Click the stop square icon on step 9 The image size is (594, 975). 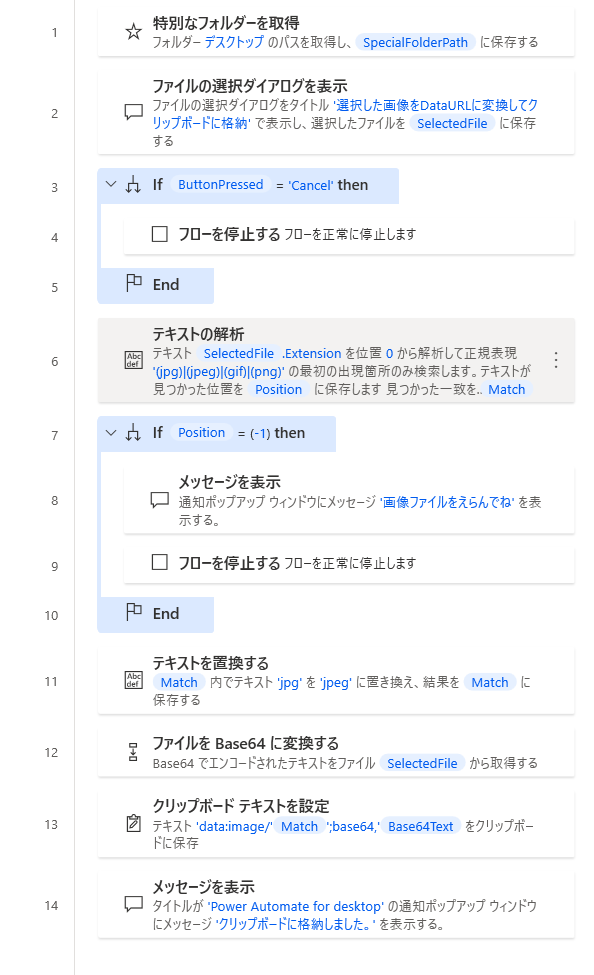pyautogui.click(x=160, y=562)
